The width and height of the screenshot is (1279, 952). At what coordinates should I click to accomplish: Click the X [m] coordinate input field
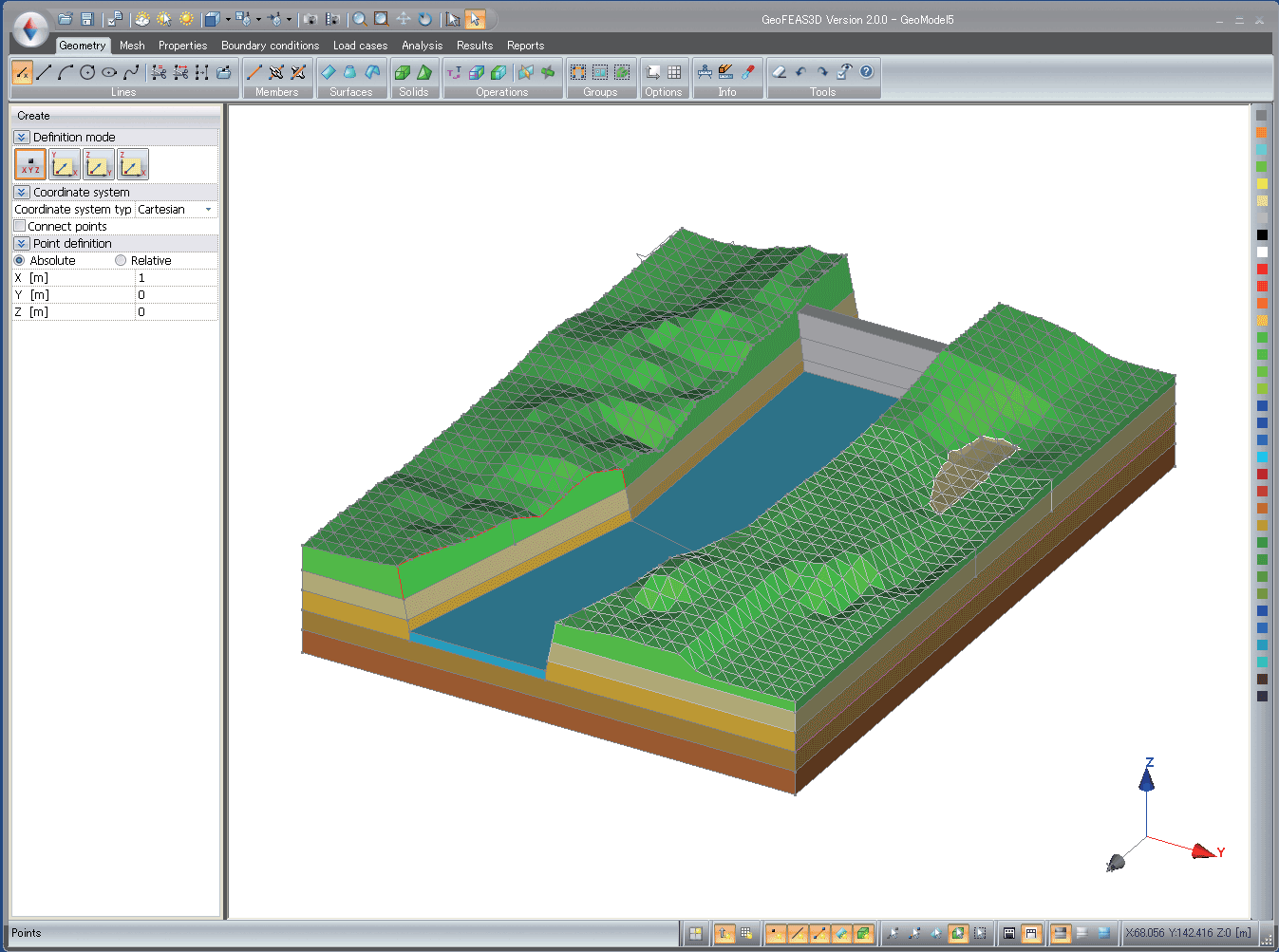[x=176, y=278]
